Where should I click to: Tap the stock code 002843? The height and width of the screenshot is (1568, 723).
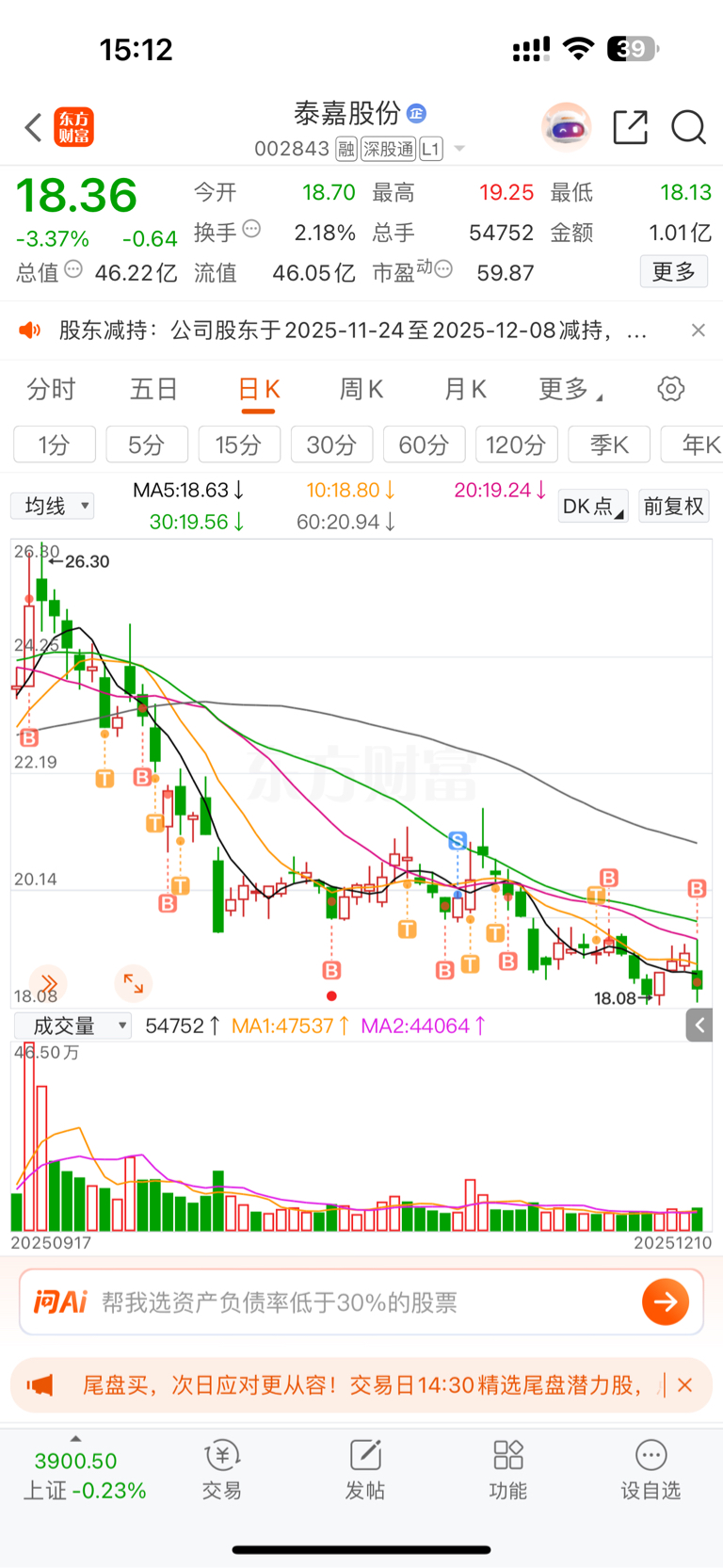[x=292, y=149]
